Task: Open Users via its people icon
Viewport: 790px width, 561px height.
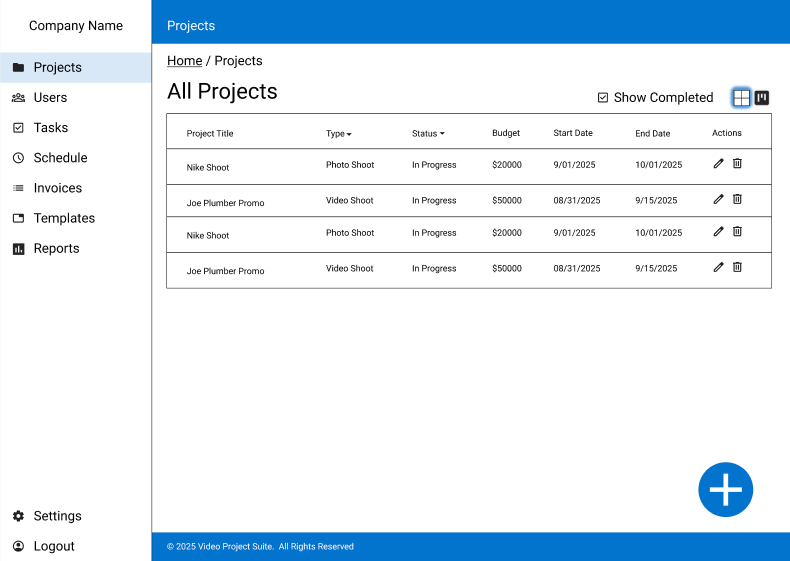Action: point(18,97)
